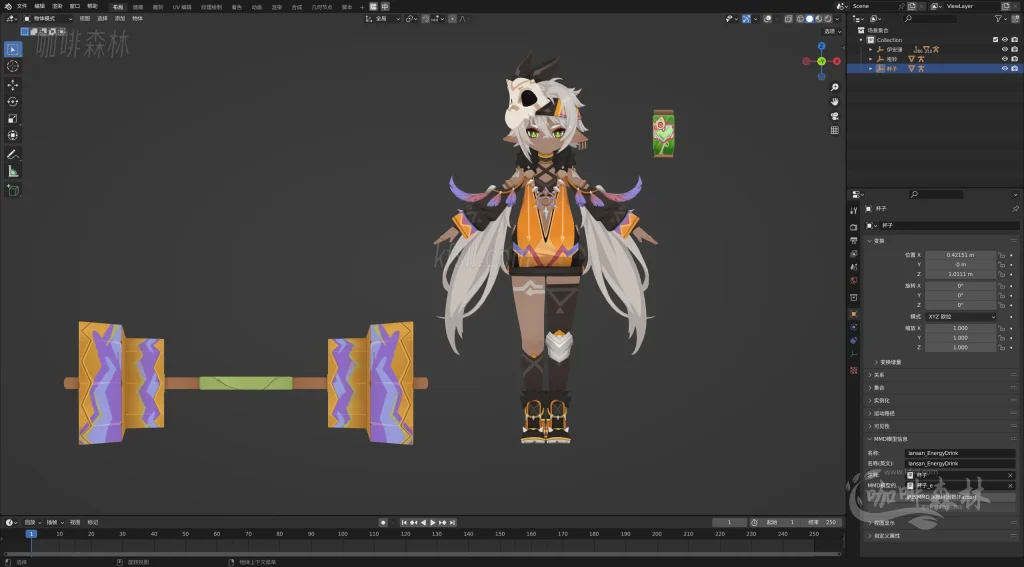Select the Rotate tool
The height and width of the screenshot is (567, 1024).
[x=12, y=101]
